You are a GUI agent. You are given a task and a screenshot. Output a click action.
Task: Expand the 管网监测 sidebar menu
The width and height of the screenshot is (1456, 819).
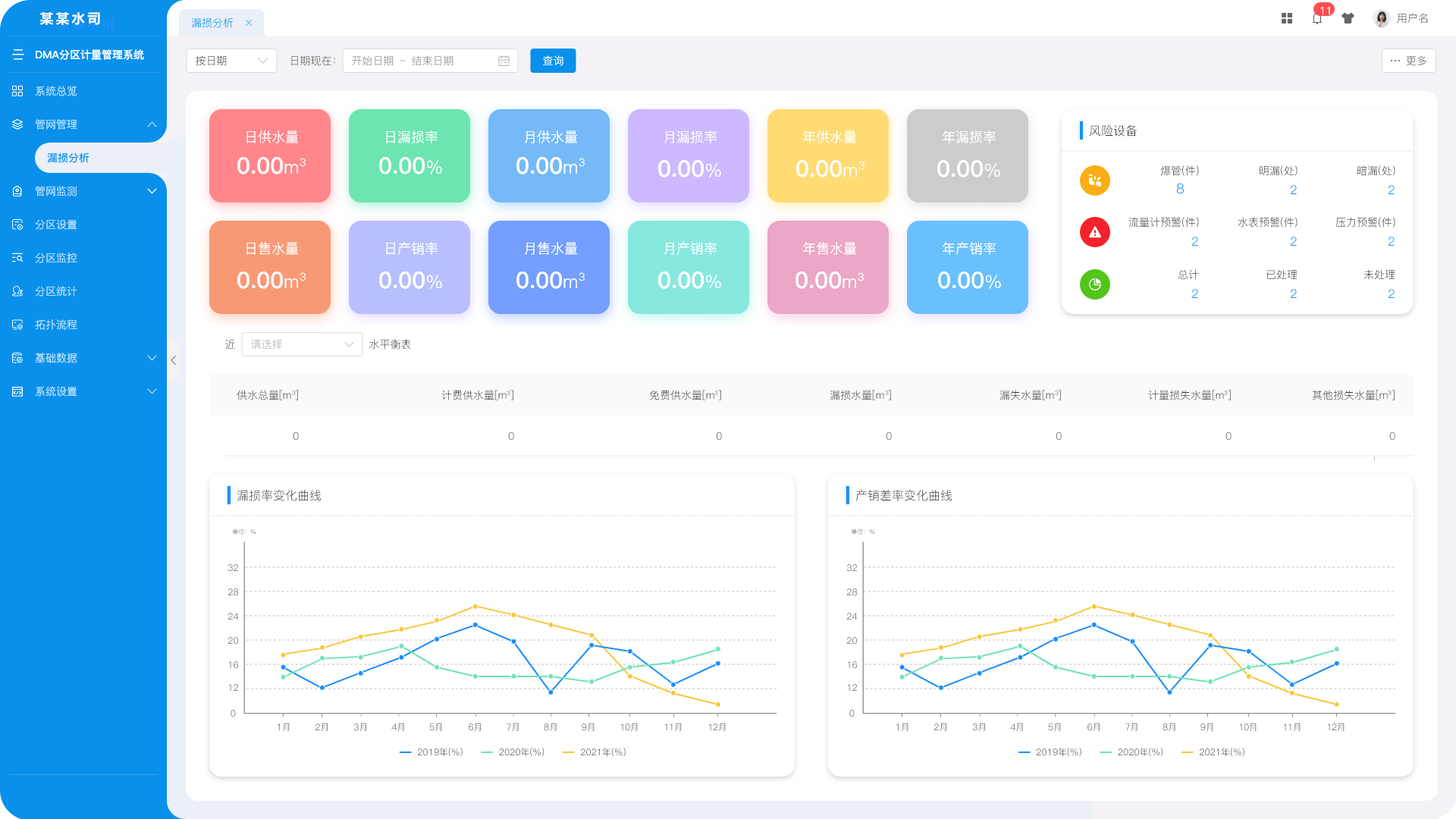click(x=83, y=191)
